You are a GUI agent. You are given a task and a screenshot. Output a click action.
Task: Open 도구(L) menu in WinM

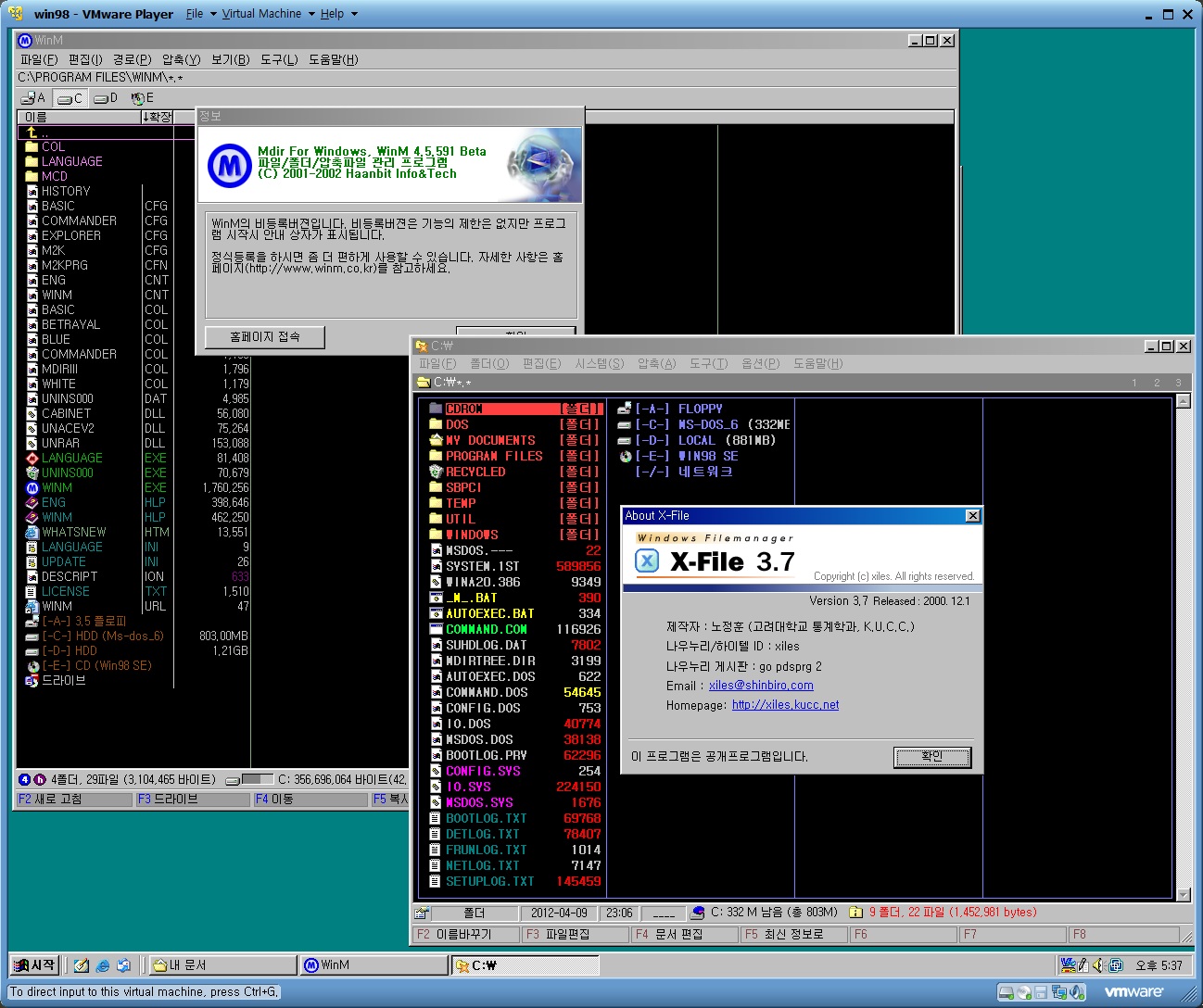click(279, 59)
